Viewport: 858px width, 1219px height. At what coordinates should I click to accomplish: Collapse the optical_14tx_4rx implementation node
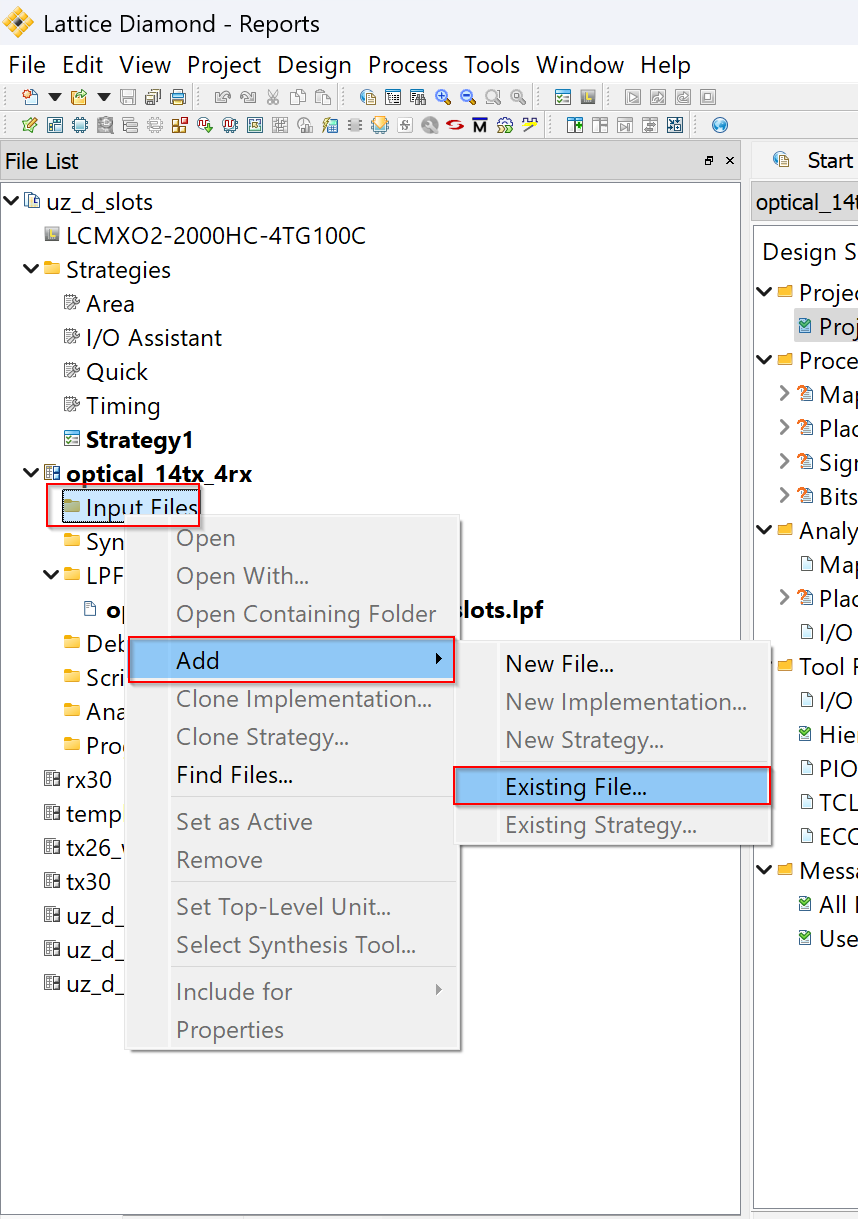(31, 473)
